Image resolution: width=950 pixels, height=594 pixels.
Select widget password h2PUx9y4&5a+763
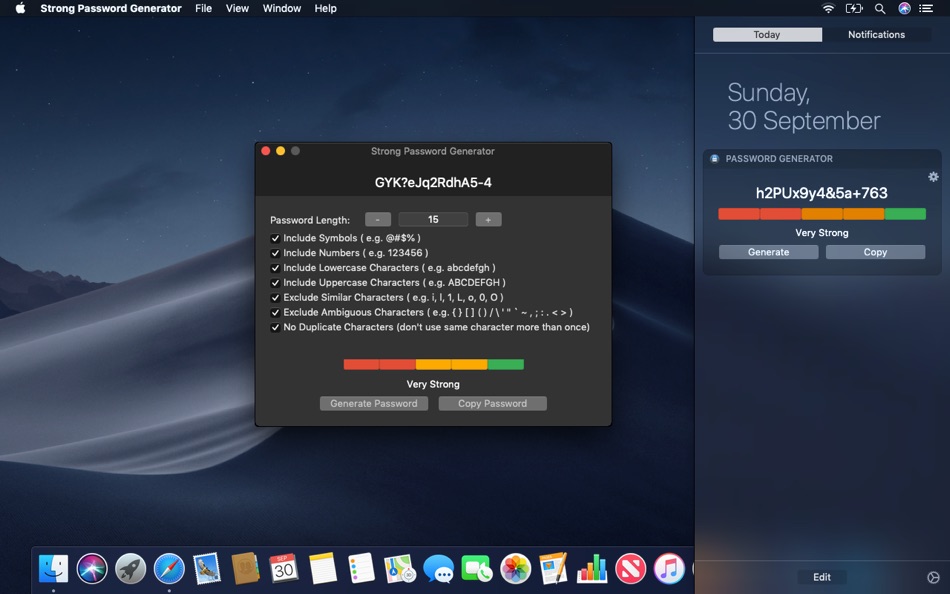click(x=822, y=193)
